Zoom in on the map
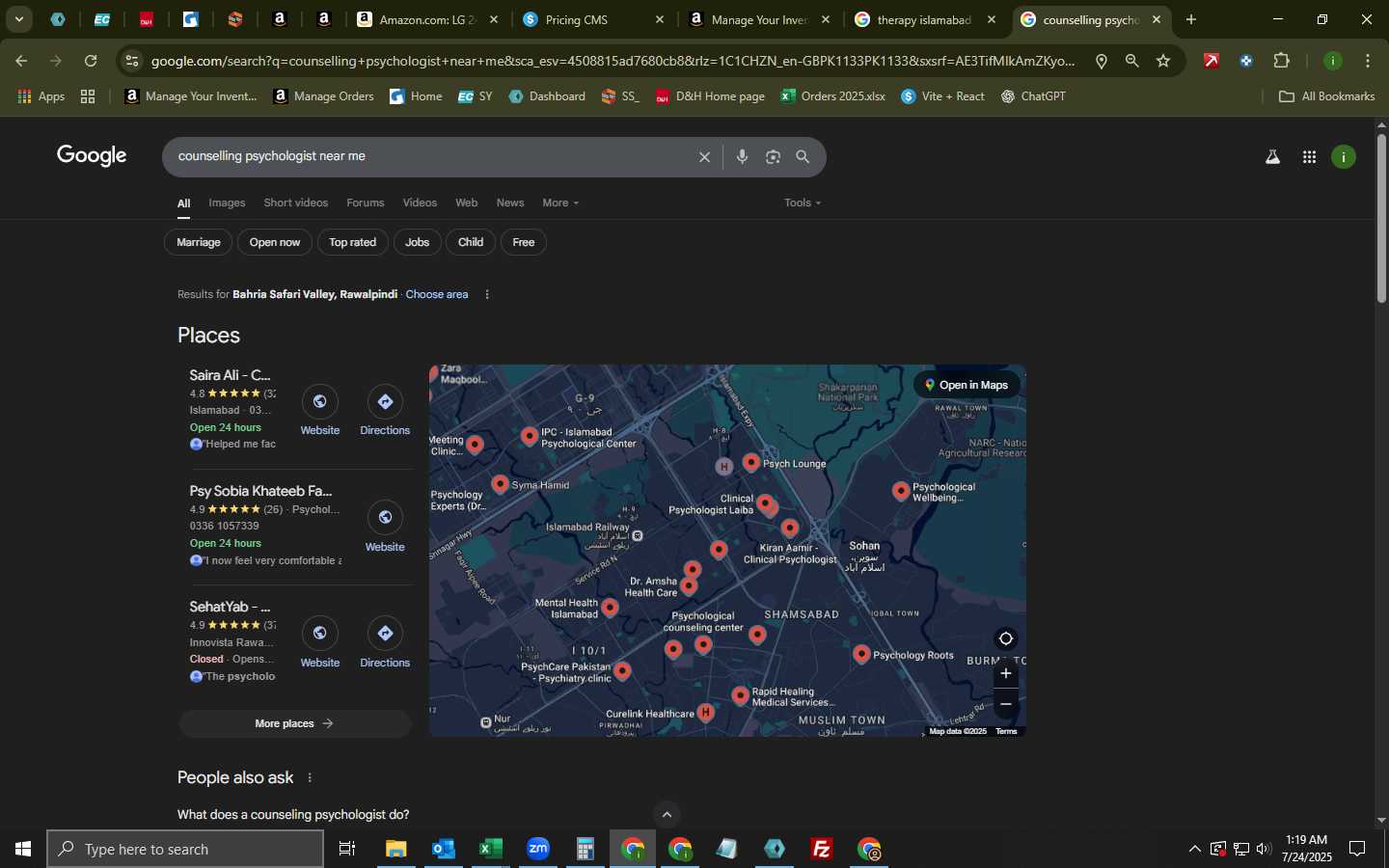The height and width of the screenshot is (868, 1389). pos(1005,673)
